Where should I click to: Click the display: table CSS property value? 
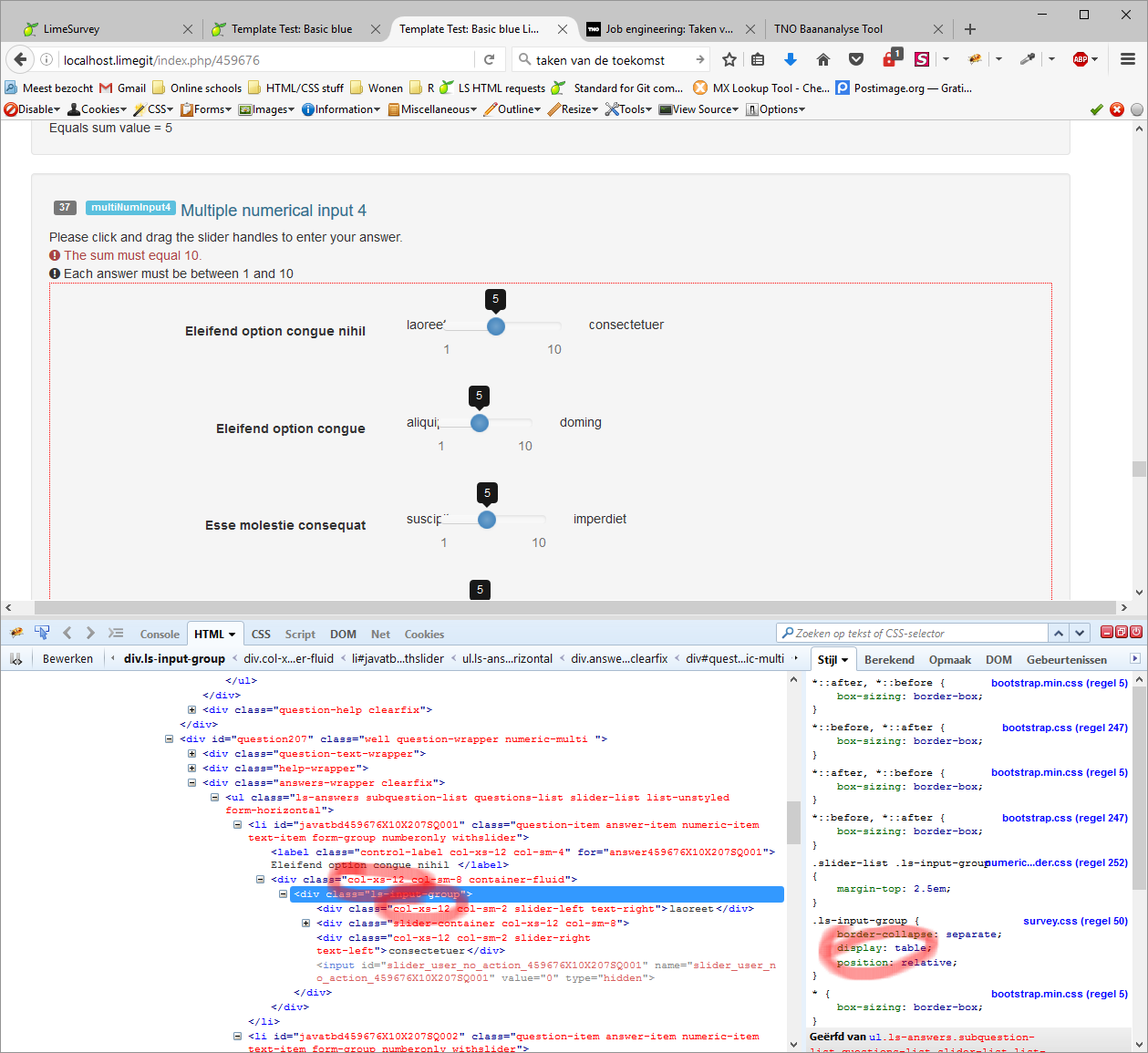[x=910, y=948]
